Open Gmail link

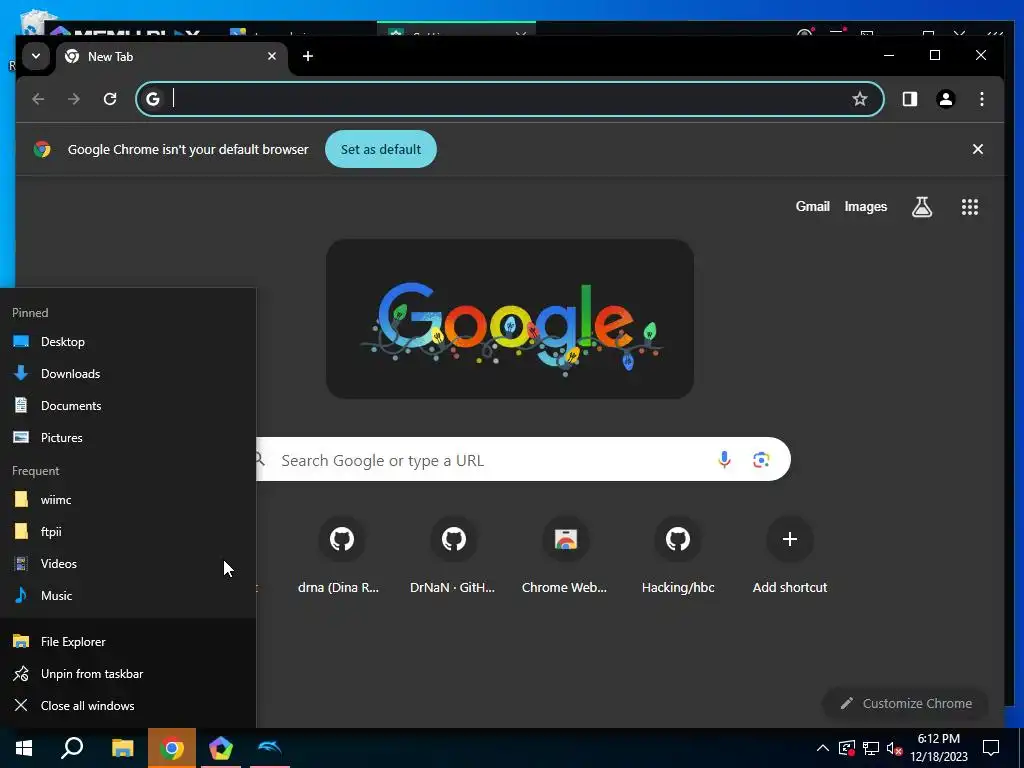[x=812, y=206]
